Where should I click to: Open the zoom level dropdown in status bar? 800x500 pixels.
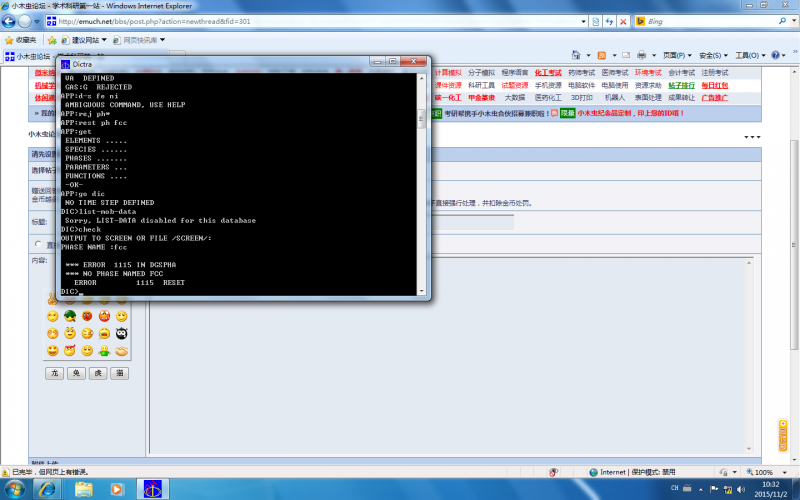click(785, 472)
